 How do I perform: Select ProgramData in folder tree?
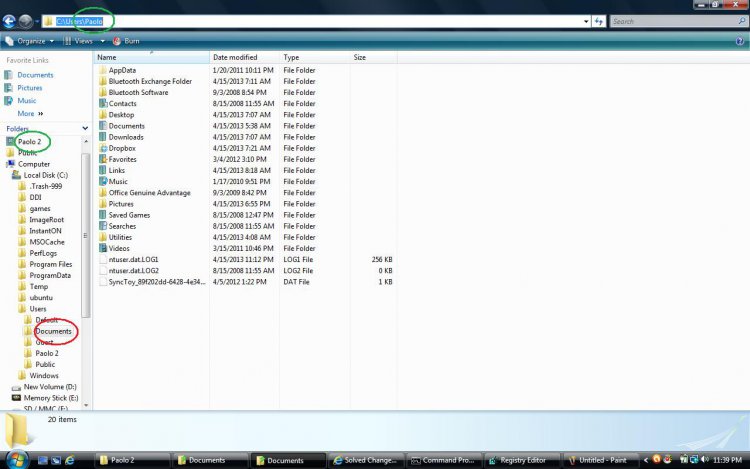[50, 276]
